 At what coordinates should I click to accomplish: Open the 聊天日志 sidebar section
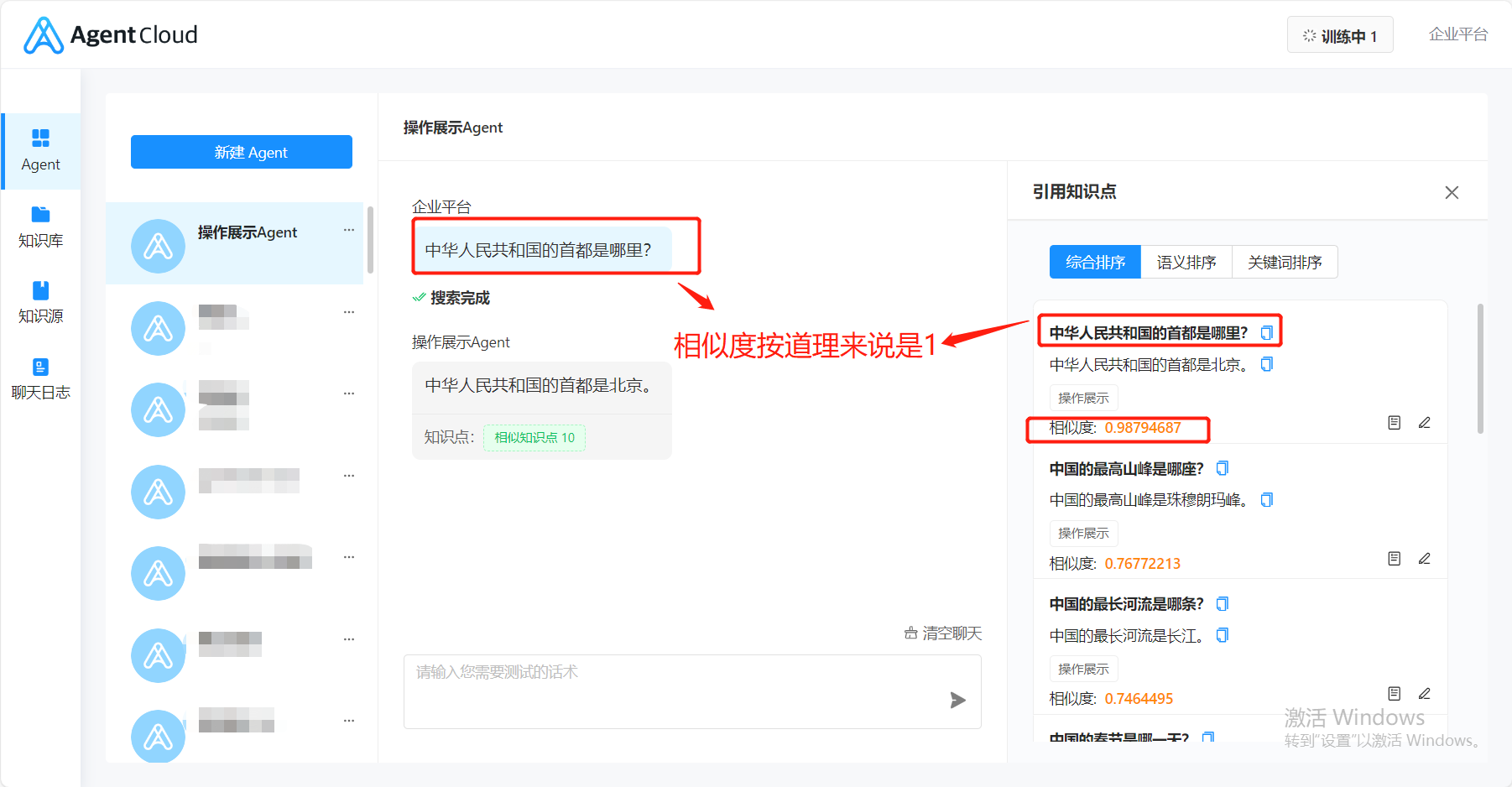(x=40, y=379)
